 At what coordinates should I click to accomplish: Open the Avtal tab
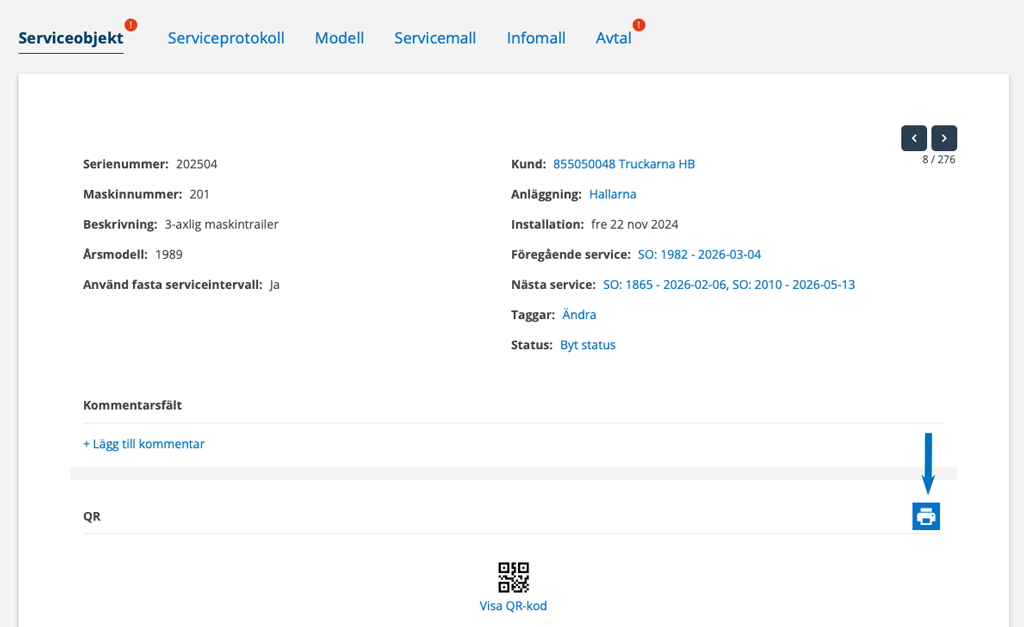(613, 38)
